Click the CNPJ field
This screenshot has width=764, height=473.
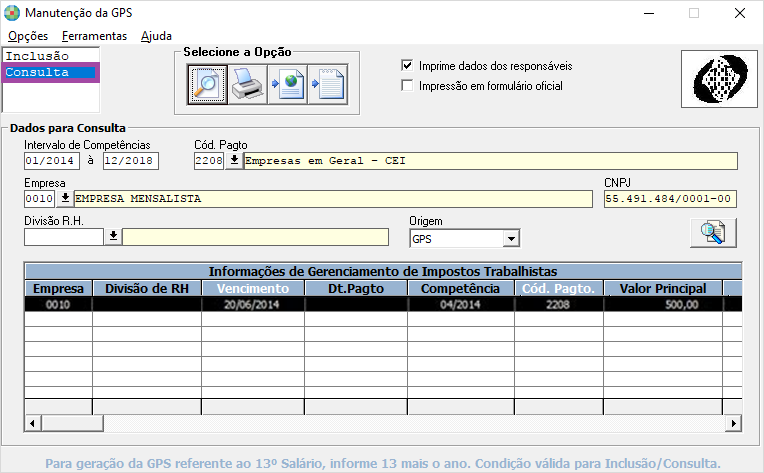click(670, 199)
